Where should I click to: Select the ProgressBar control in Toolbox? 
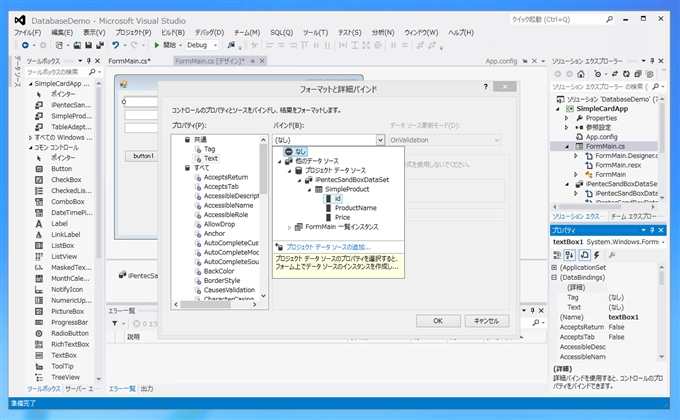69,322
